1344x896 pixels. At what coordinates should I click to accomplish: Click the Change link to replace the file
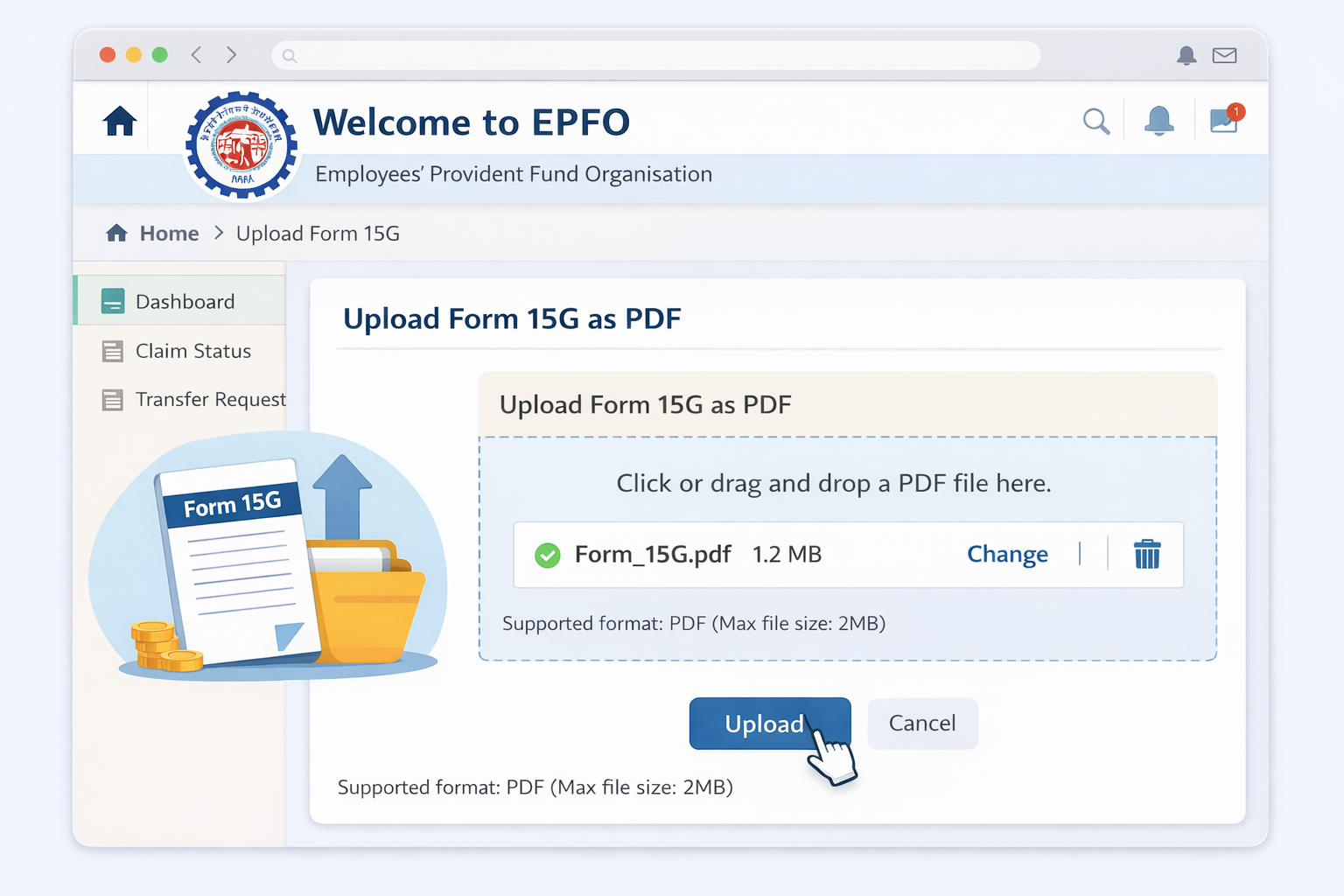(x=1007, y=554)
